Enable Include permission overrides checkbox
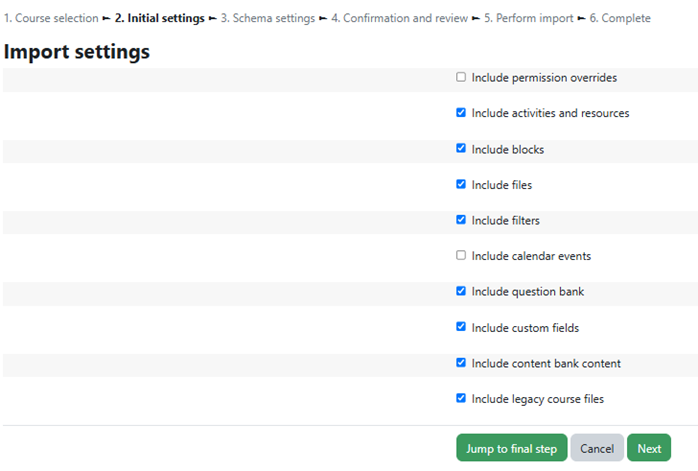The width and height of the screenshot is (698, 471). (x=461, y=77)
